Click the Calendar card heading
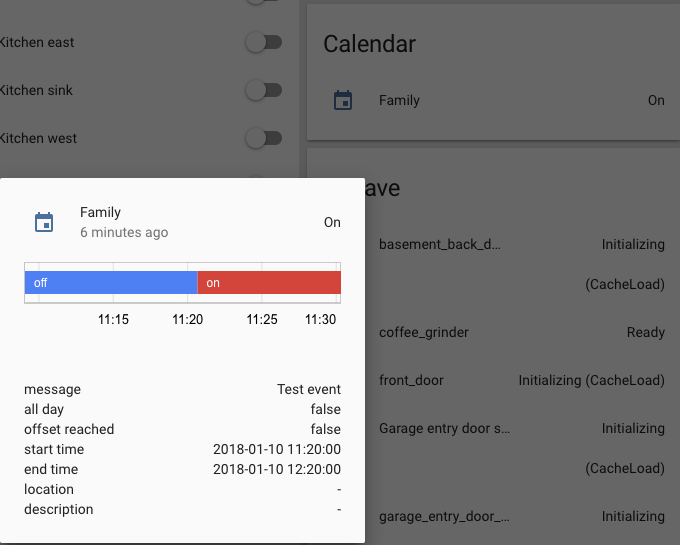 [x=369, y=44]
